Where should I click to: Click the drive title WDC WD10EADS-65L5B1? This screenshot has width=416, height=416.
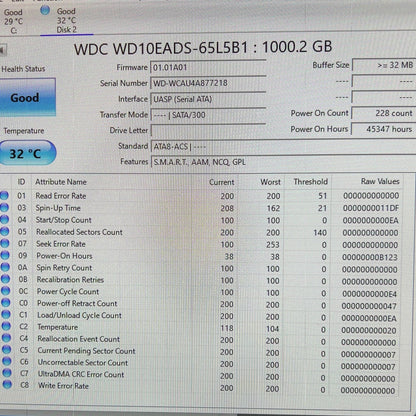(x=161, y=49)
